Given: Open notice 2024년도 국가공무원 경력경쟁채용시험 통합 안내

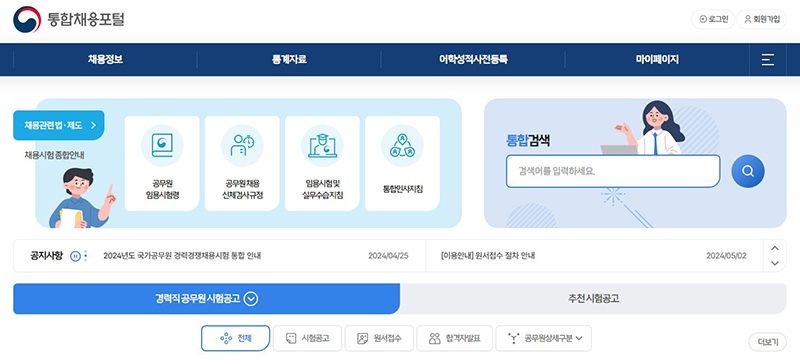Looking at the screenshot, I should coord(182,256).
